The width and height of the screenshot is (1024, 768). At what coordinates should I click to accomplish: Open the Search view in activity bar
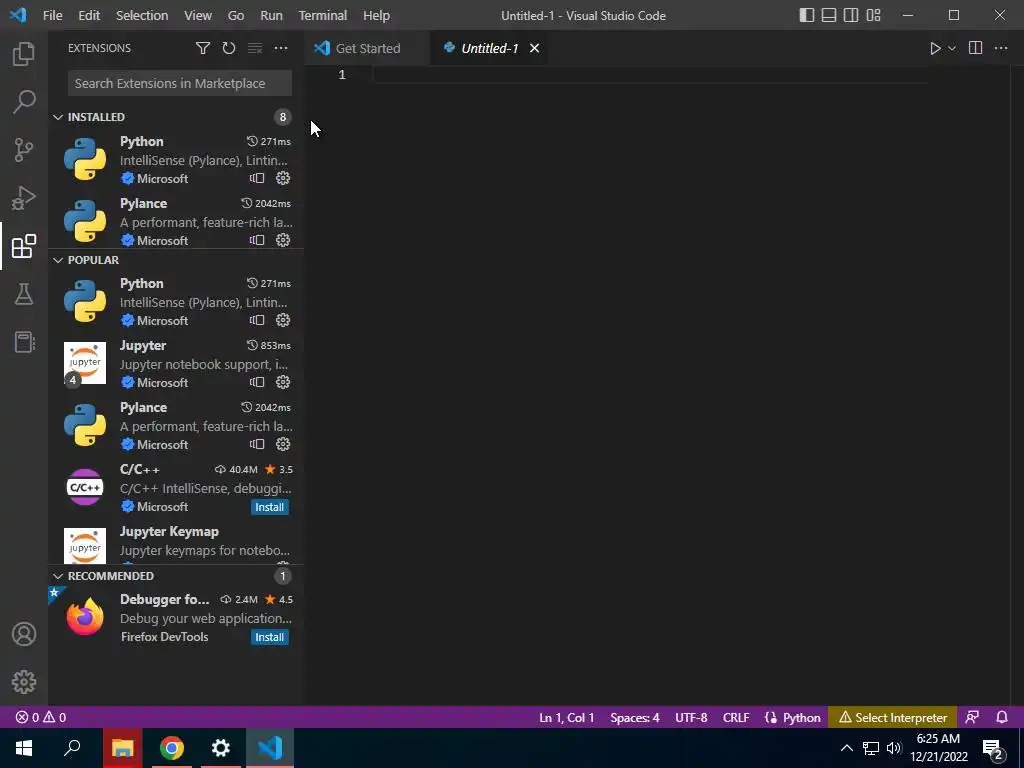coord(24,102)
